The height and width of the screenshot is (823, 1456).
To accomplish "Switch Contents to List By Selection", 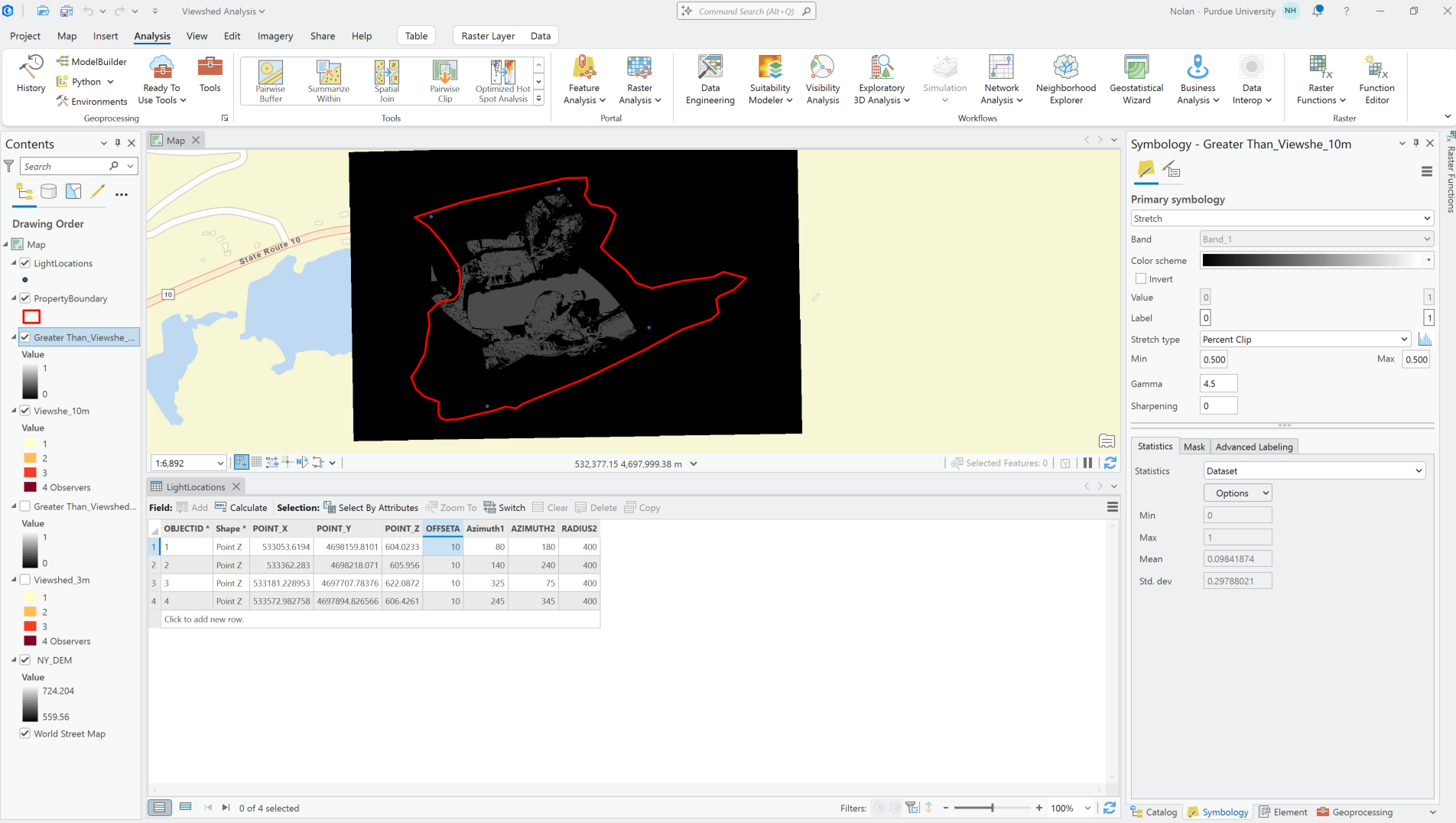I will pyautogui.click(x=73, y=192).
